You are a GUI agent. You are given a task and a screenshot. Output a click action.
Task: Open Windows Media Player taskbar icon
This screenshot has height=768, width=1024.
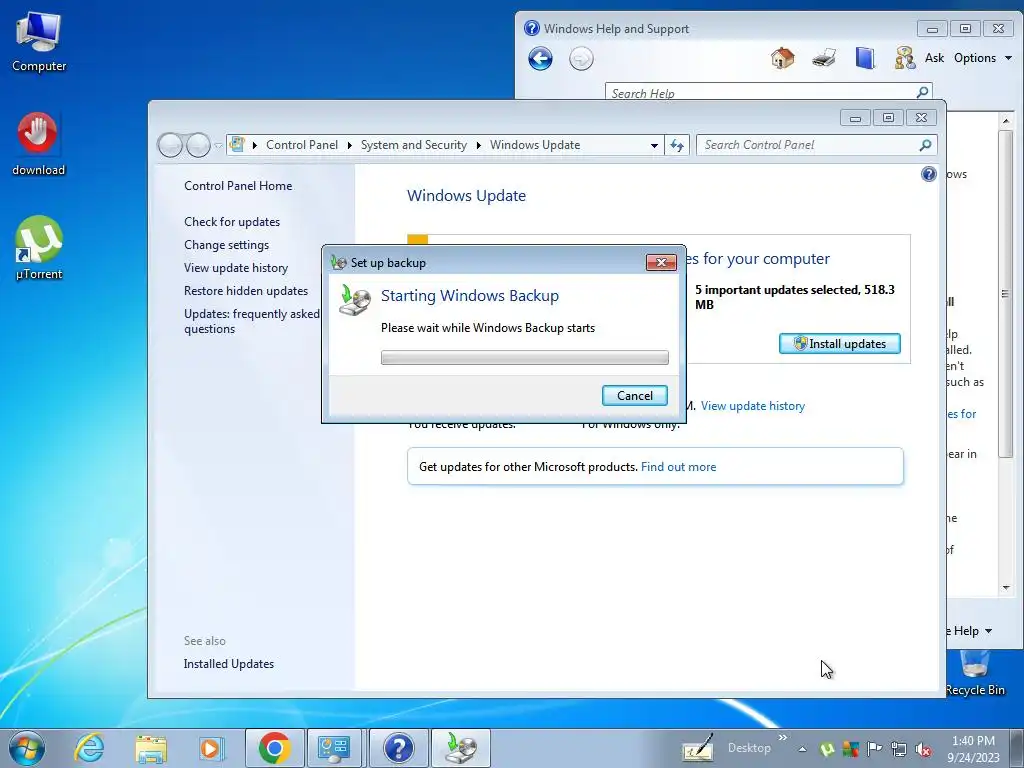coord(211,748)
